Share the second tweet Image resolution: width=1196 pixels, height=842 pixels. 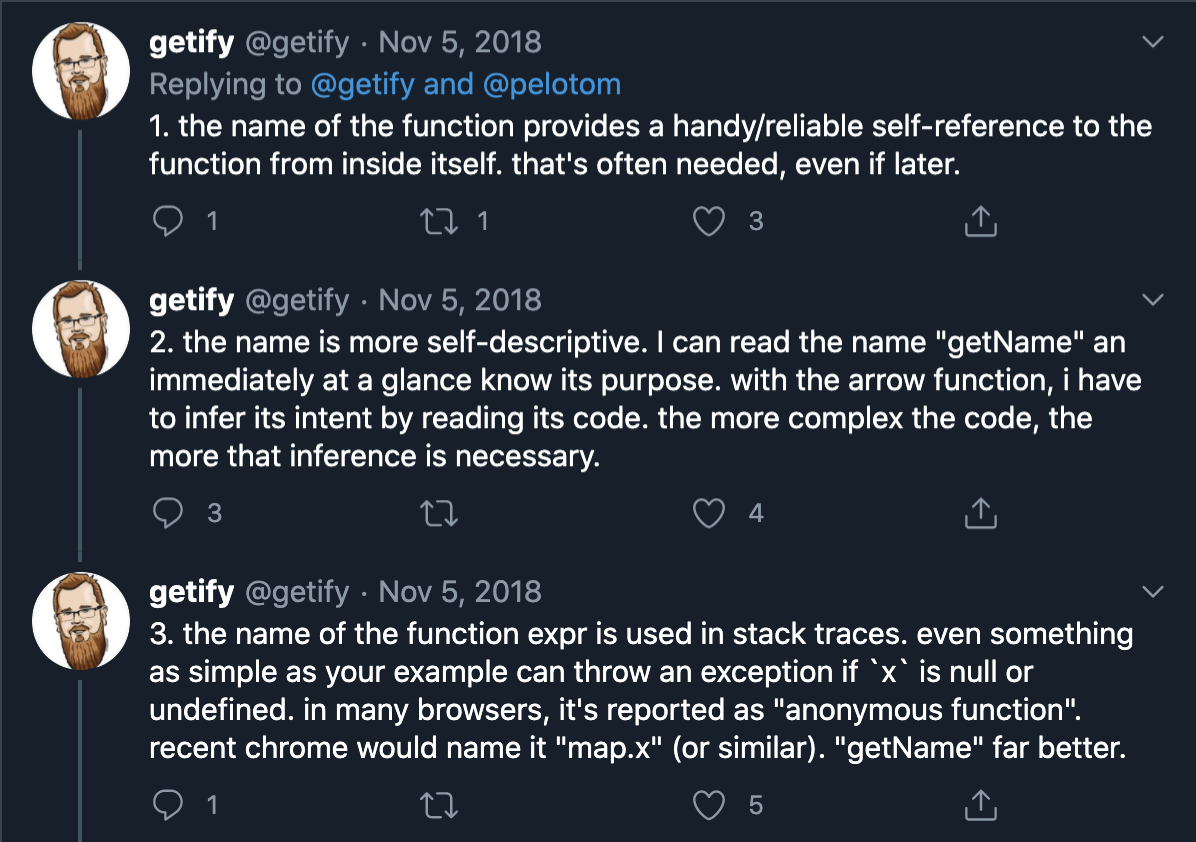pyautogui.click(x=980, y=513)
